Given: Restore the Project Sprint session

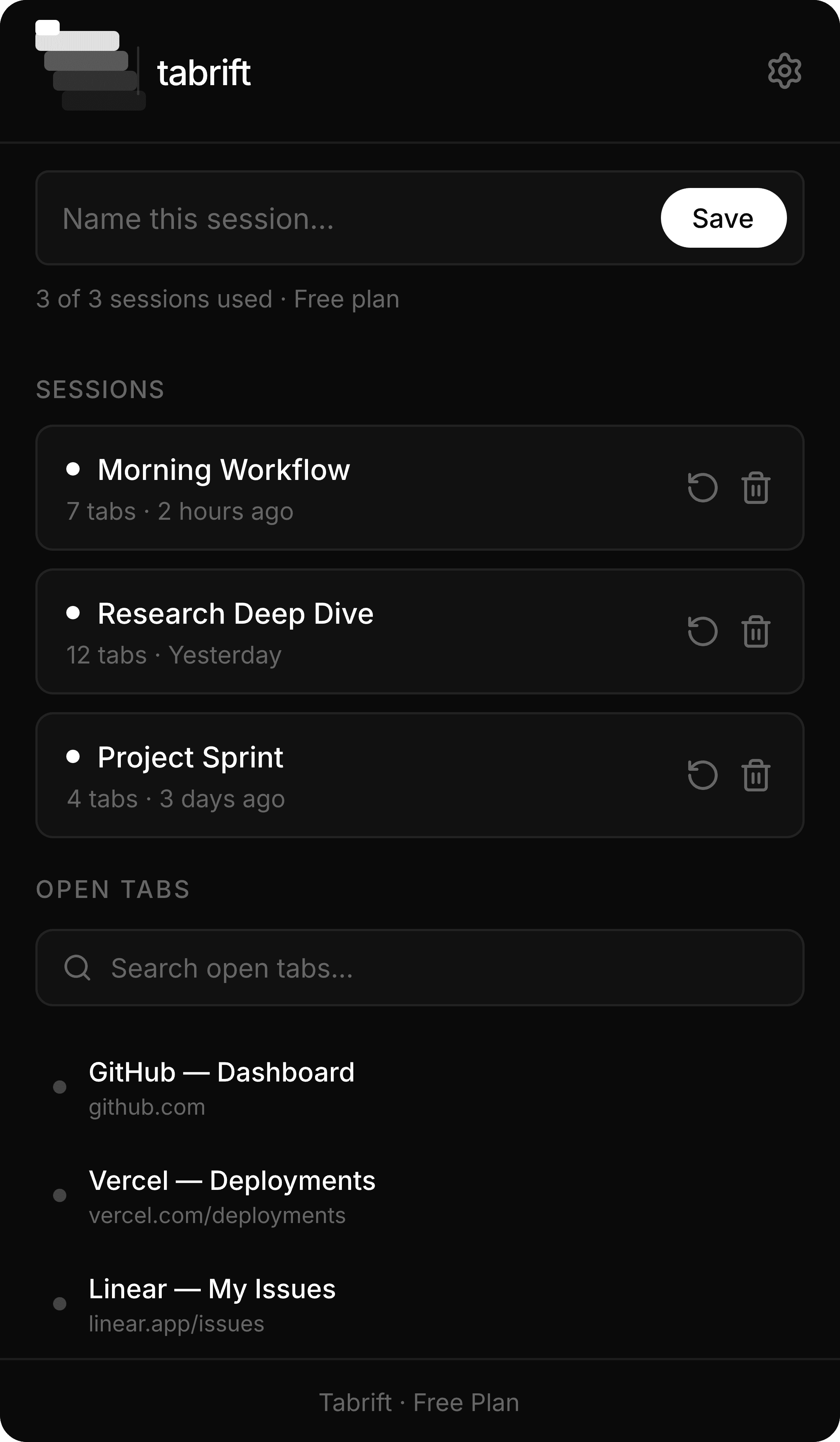Looking at the screenshot, I should (x=702, y=775).
